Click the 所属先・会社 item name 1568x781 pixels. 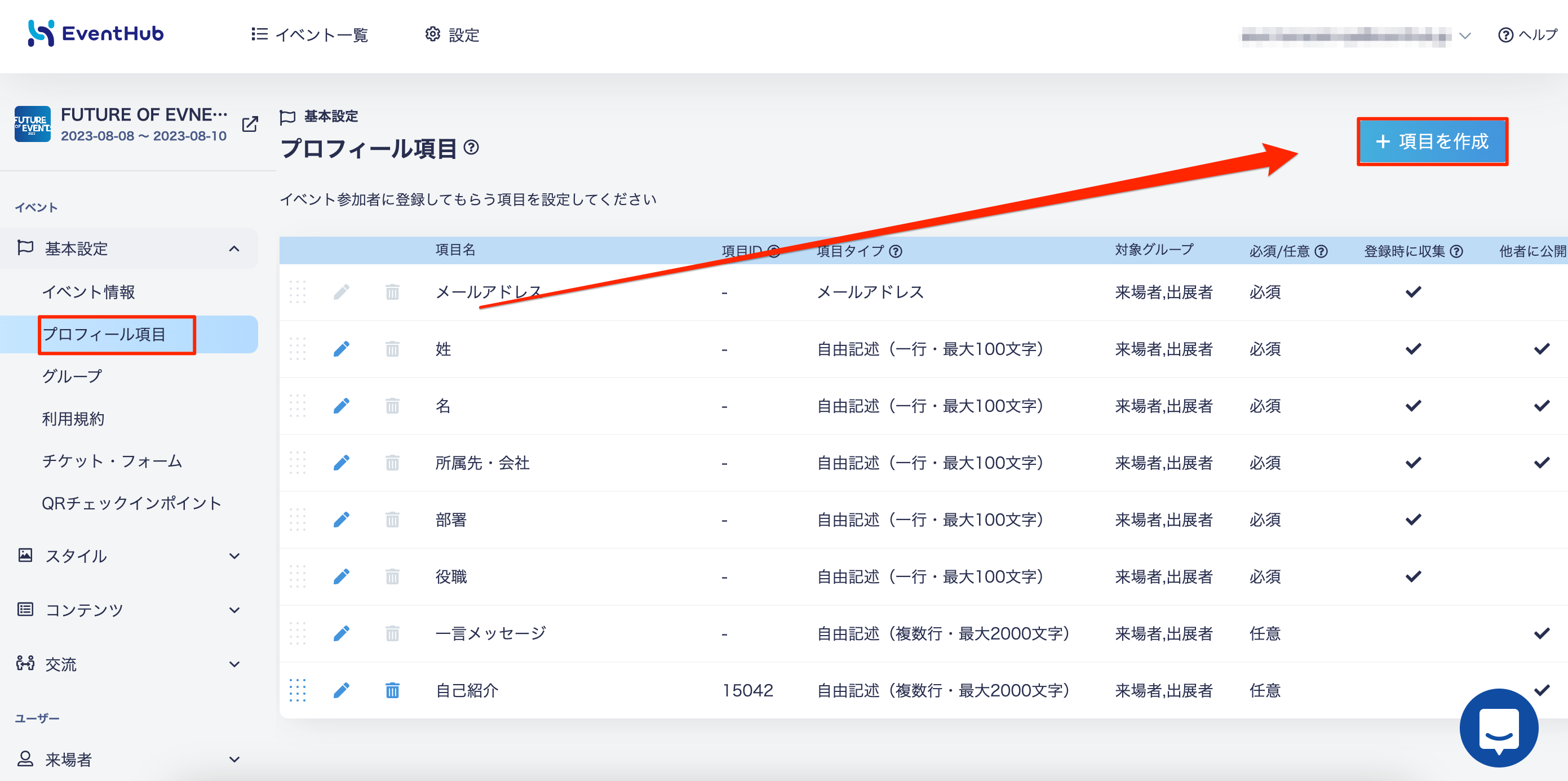click(x=482, y=463)
